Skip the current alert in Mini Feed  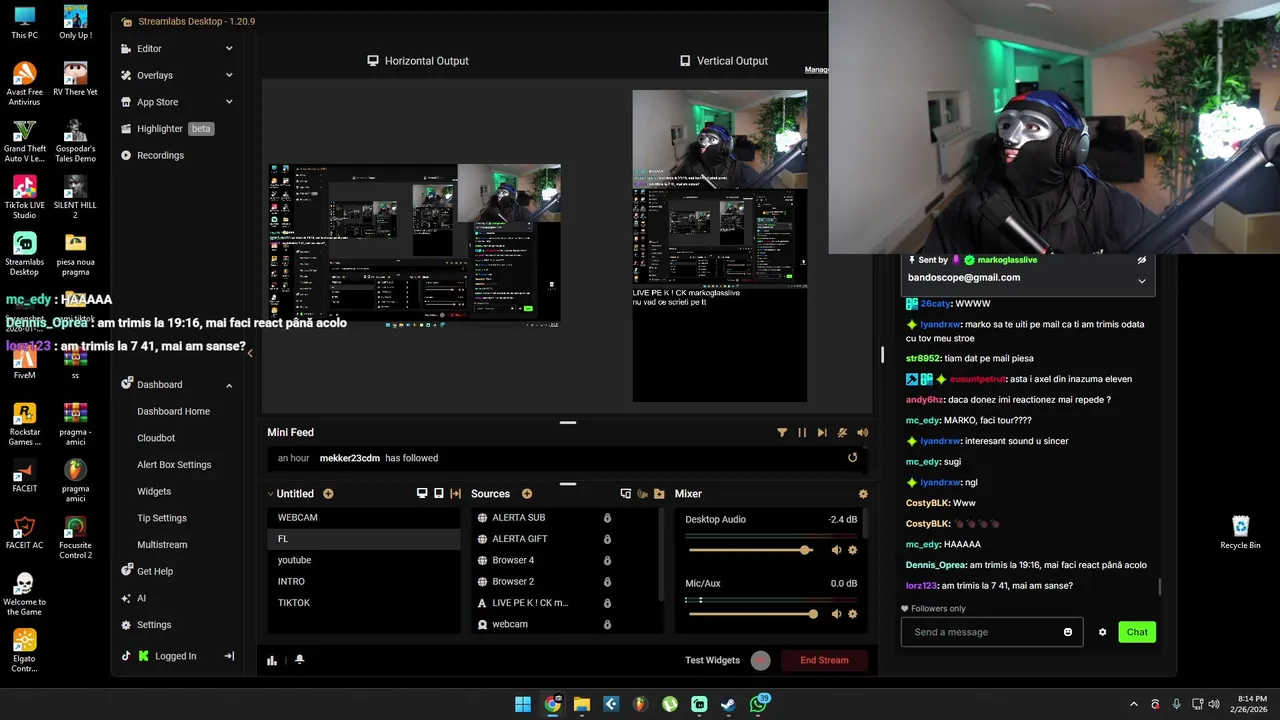(822, 433)
